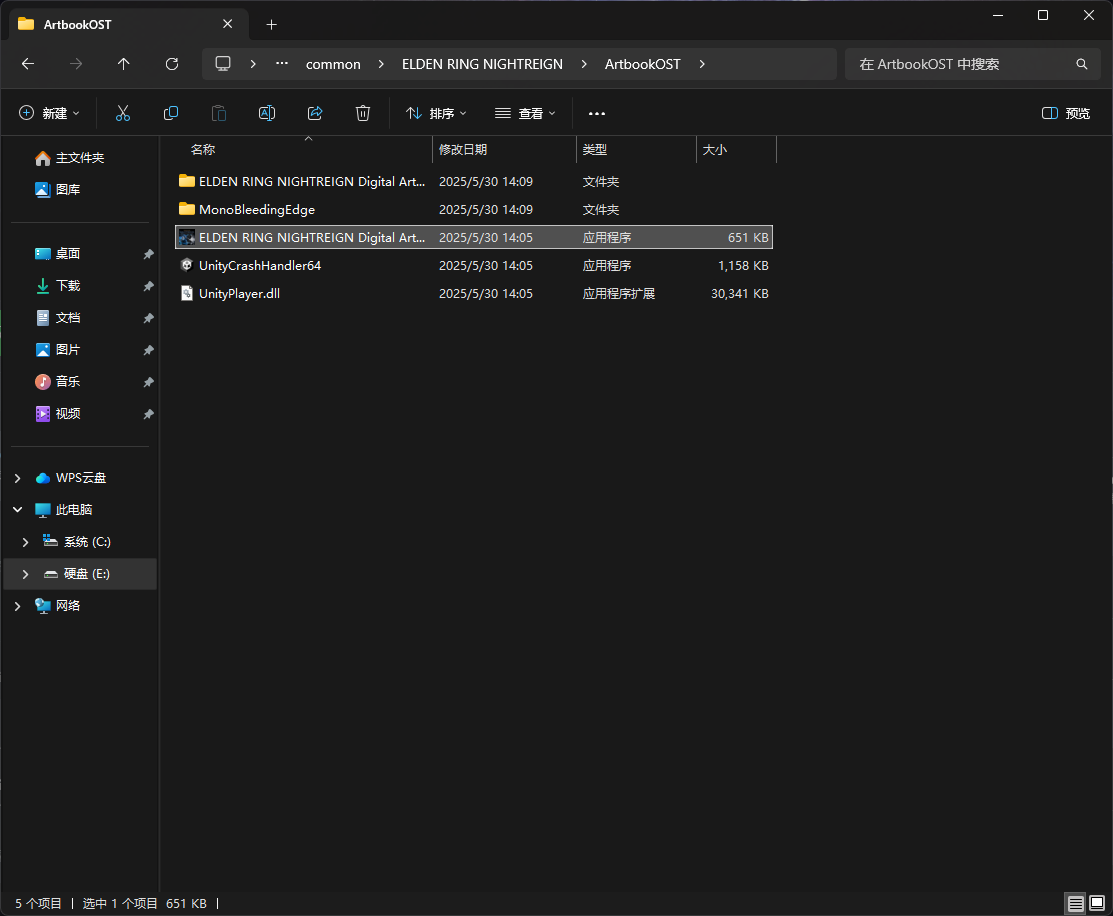Open the 新建 dropdown menu
This screenshot has height=916, width=1113.
[x=49, y=114]
